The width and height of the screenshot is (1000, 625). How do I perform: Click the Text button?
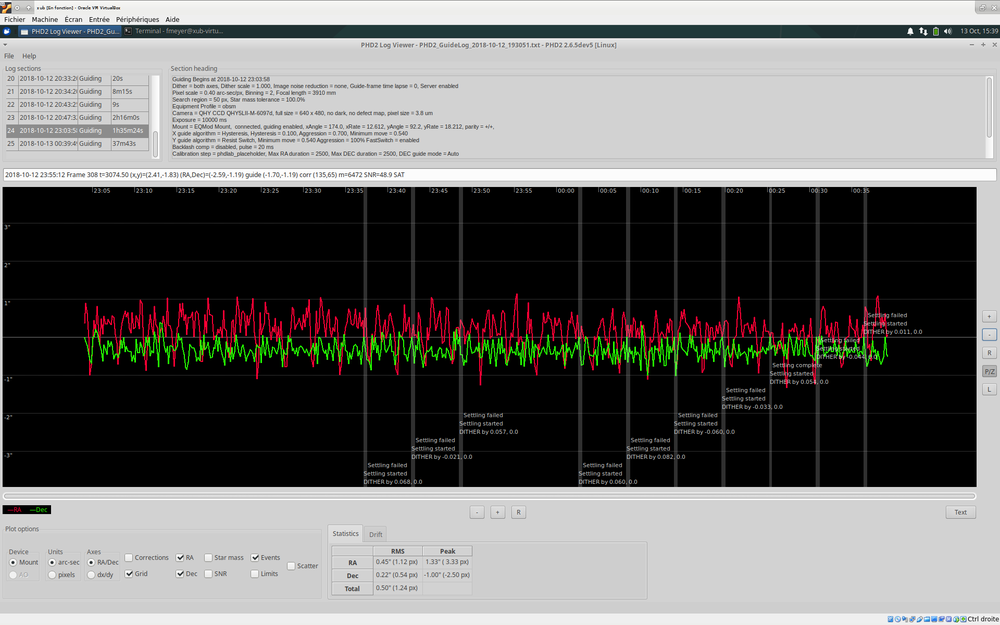point(960,512)
